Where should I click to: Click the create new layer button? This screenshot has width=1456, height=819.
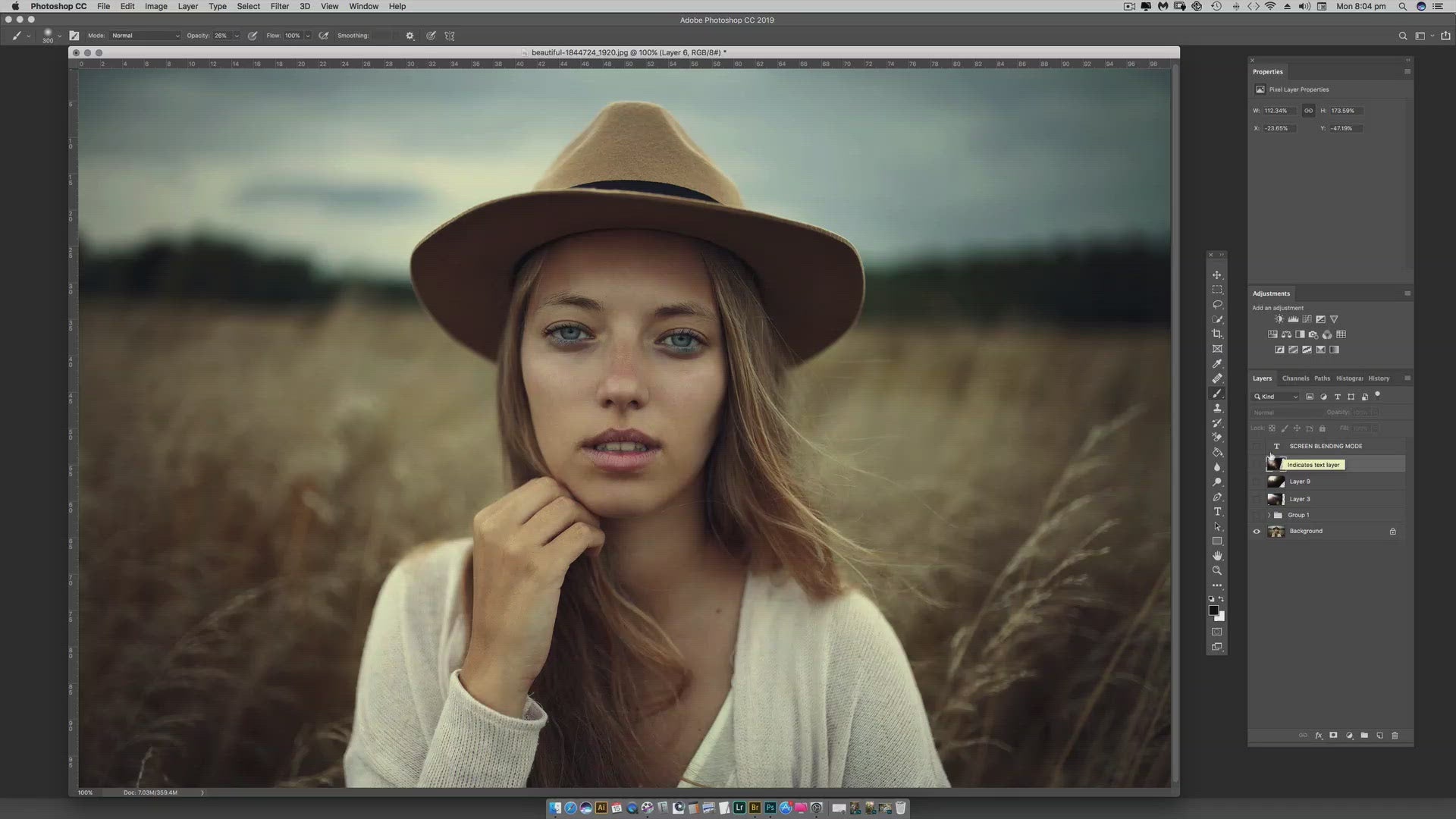pyautogui.click(x=1379, y=736)
